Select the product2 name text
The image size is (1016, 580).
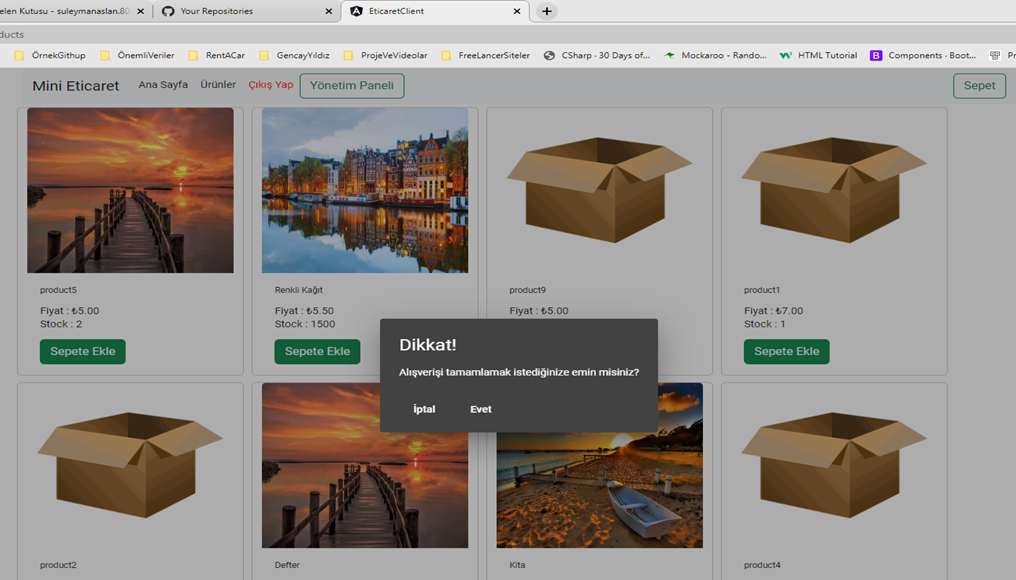(x=58, y=565)
